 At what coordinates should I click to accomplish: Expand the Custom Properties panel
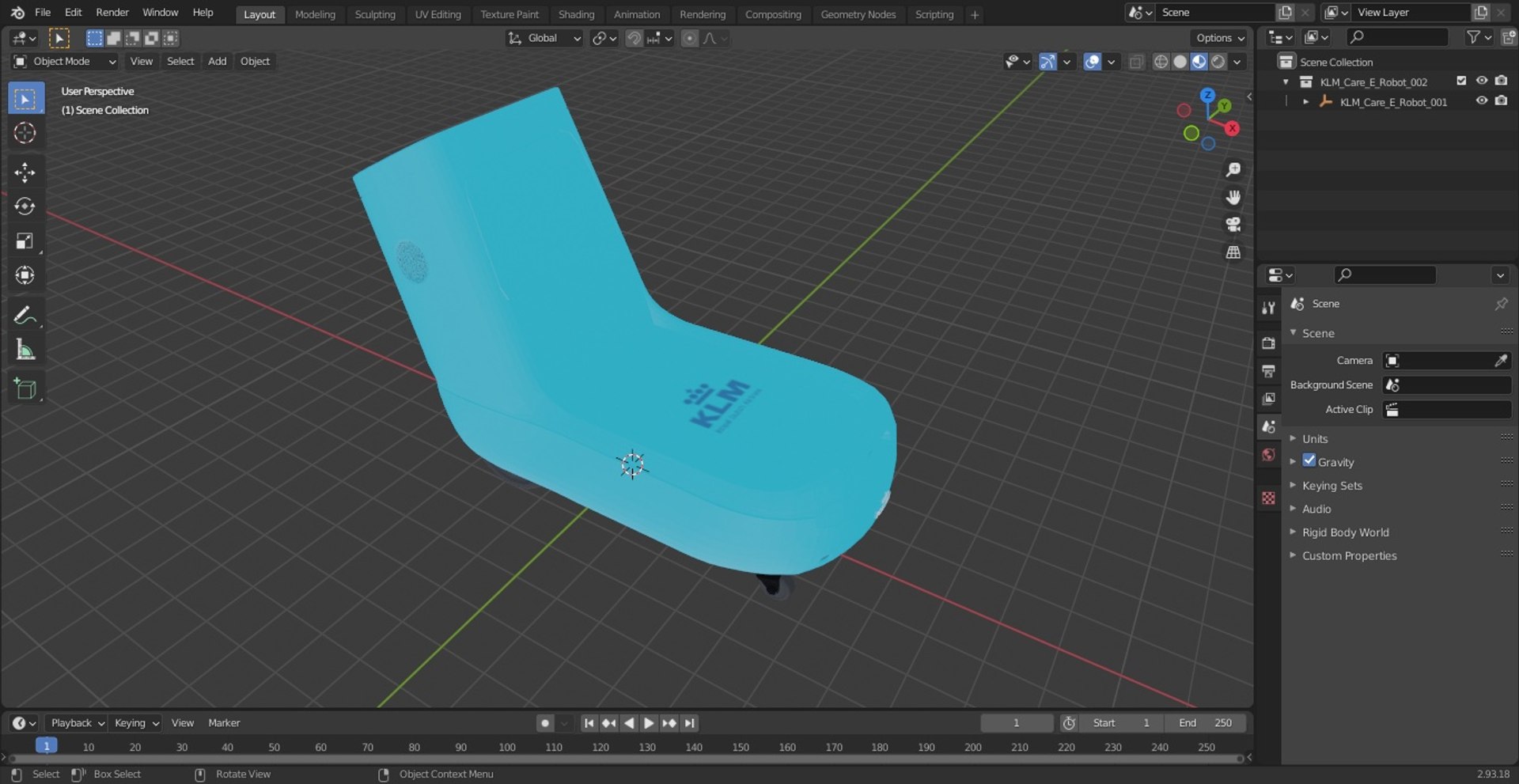click(1349, 556)
